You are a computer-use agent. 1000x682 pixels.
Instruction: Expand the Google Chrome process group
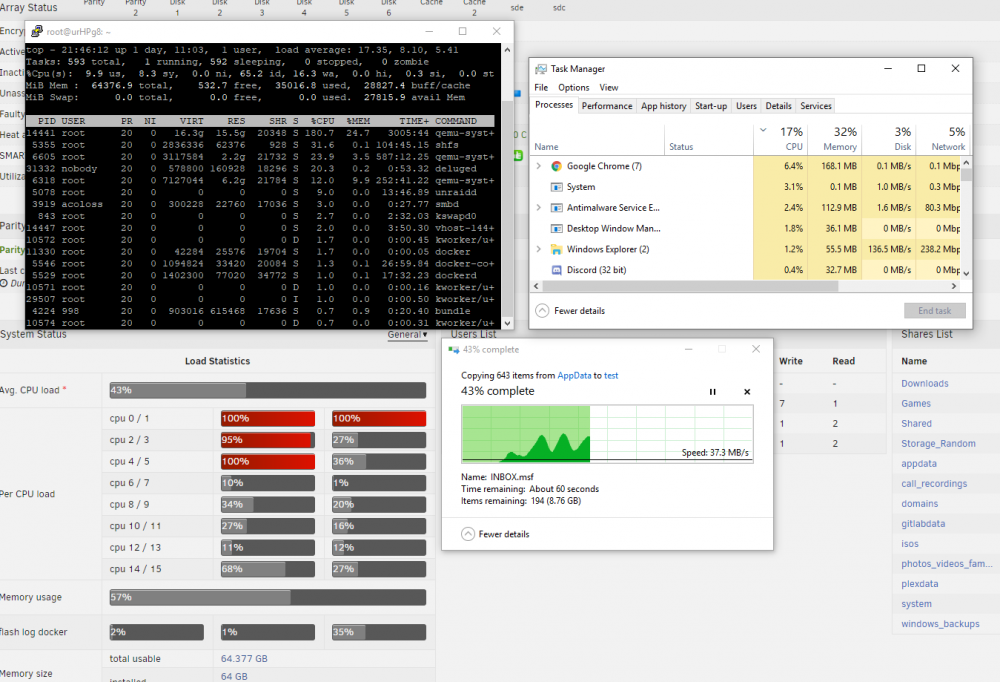coord(538,166)
